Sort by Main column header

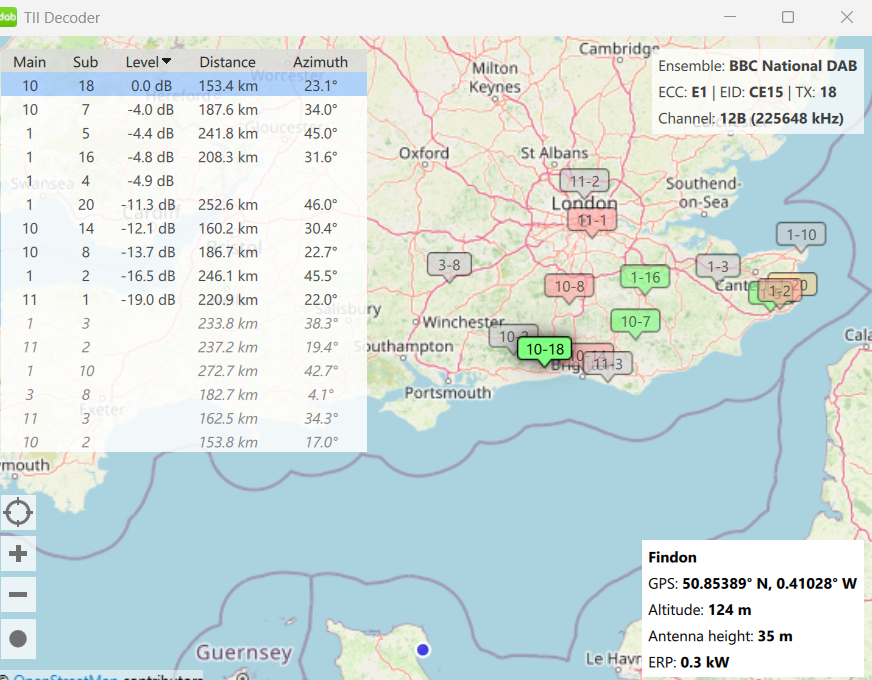[29, 62]
